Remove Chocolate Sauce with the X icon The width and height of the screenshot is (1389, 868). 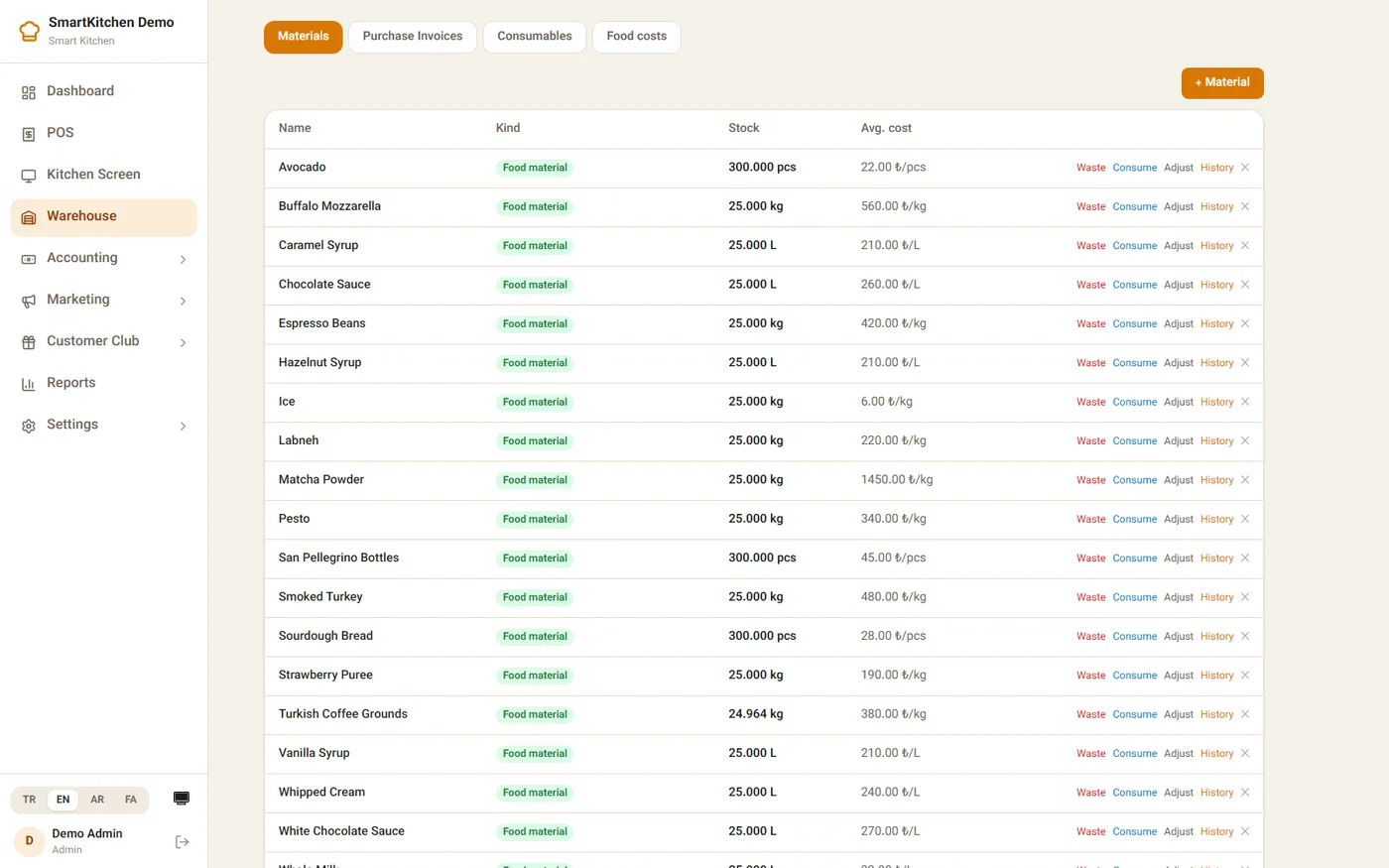pos(1245,285)
